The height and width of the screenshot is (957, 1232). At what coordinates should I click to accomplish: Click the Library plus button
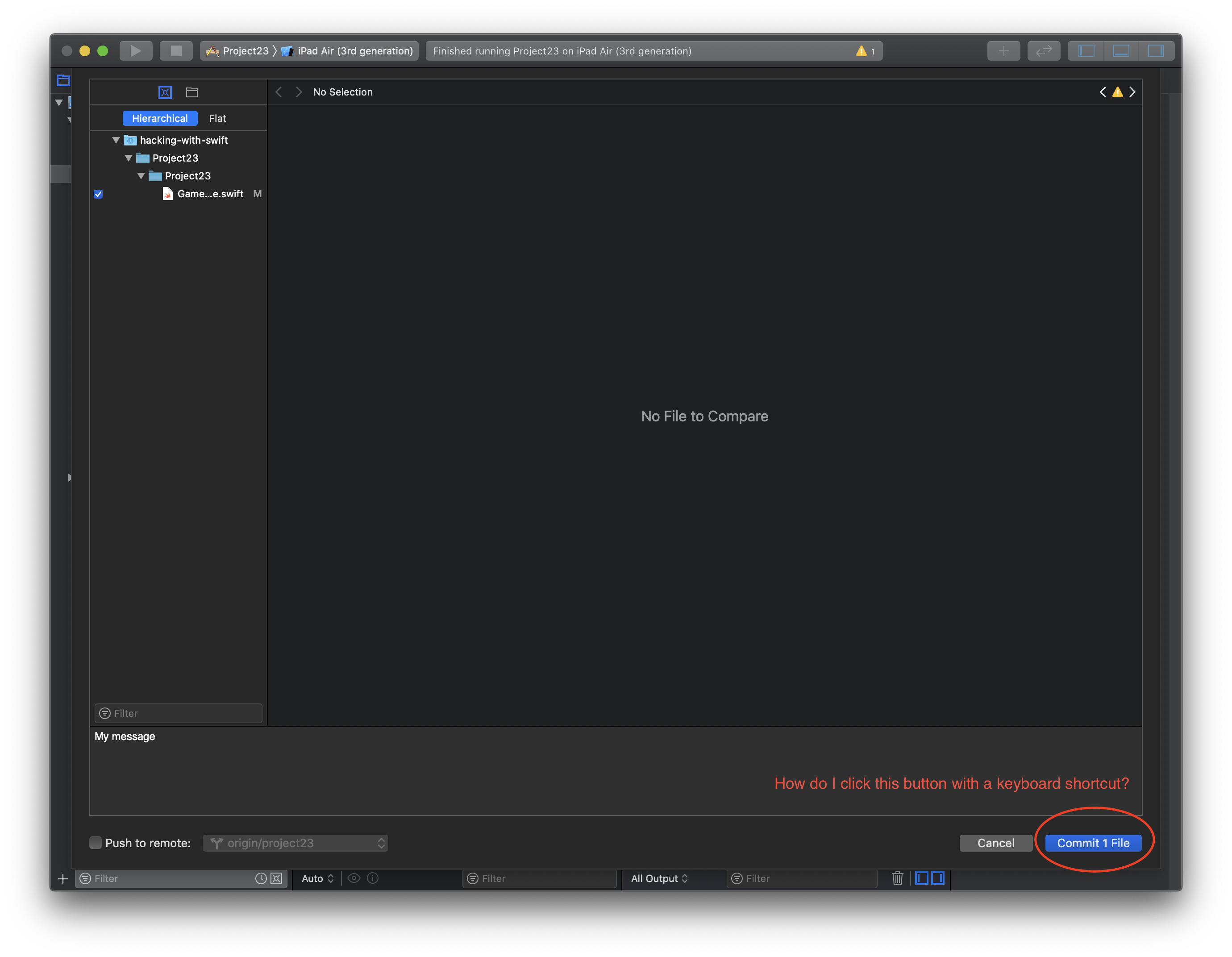(1003, 51)
